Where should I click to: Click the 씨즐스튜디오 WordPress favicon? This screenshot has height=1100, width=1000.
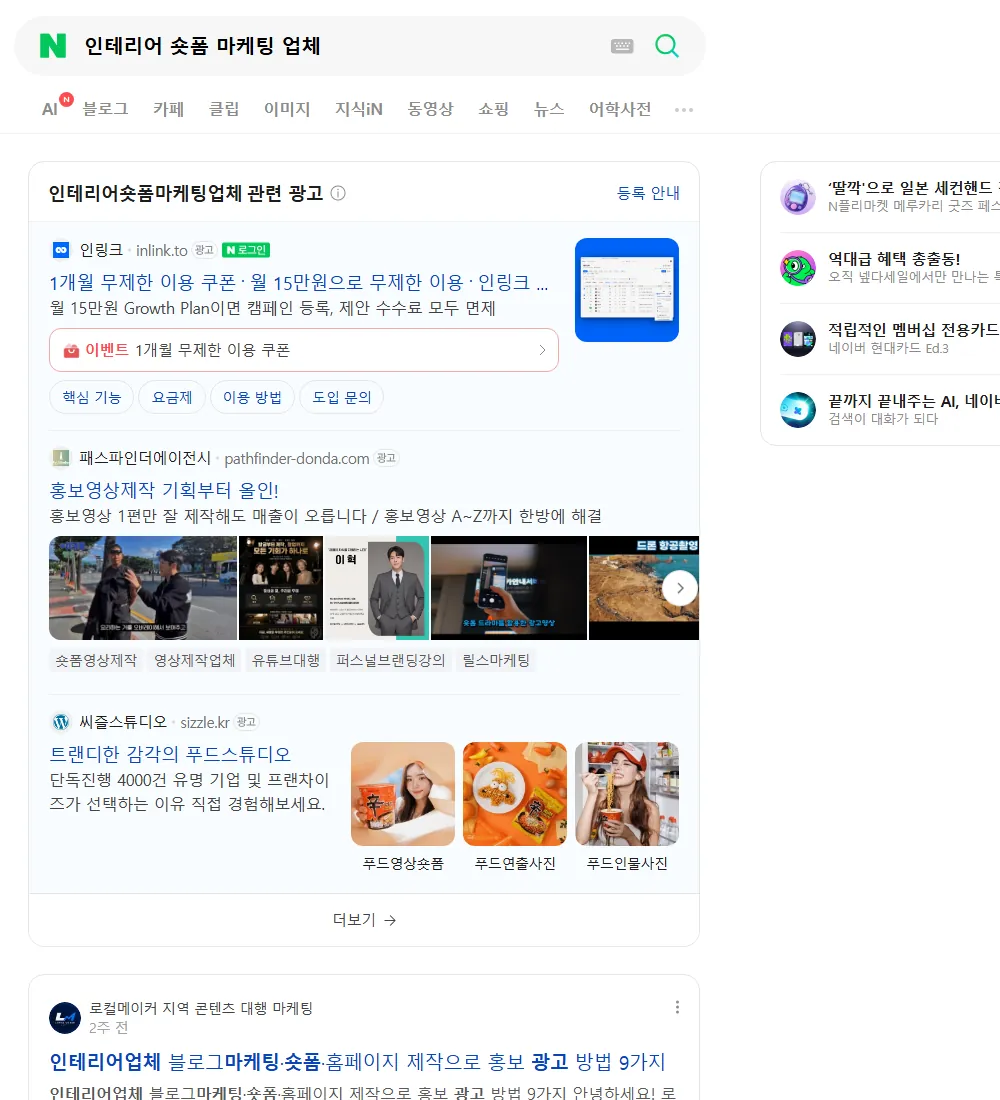click(61, 722)
